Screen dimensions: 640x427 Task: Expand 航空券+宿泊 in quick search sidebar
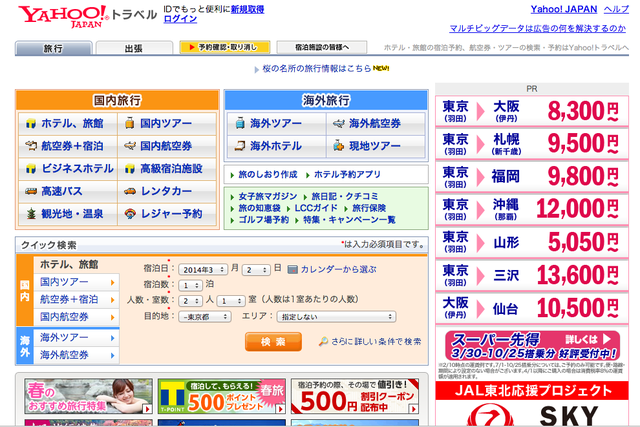(76, 300)
